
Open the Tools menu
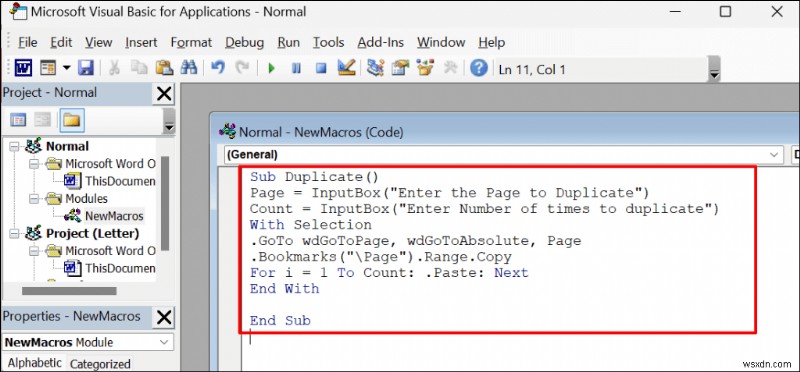click(328, 42)
